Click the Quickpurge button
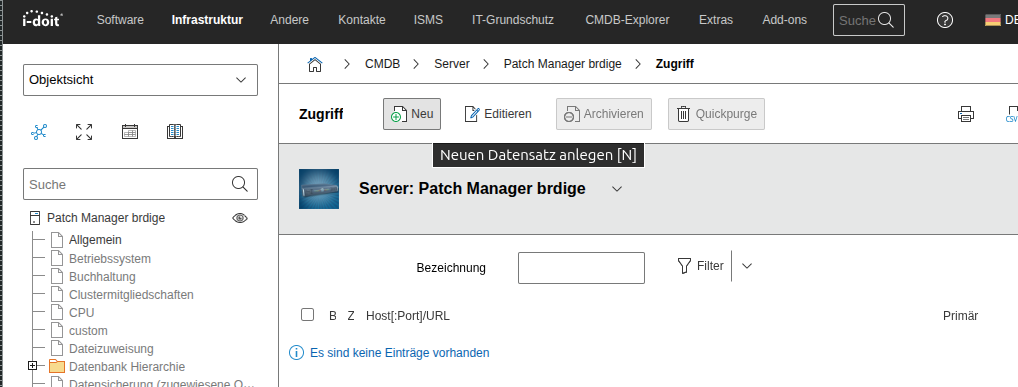1018x387 pixels. coord(716,114)
